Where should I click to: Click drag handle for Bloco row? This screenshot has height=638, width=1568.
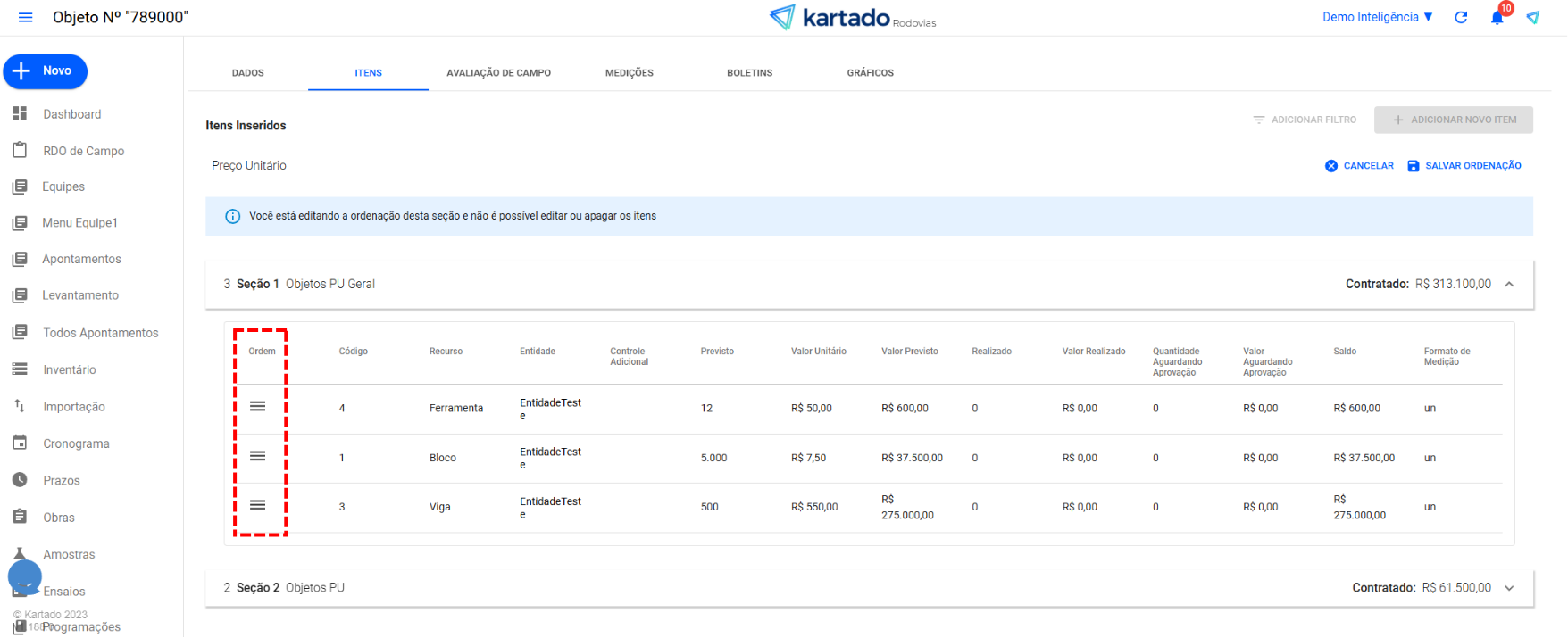258,456
